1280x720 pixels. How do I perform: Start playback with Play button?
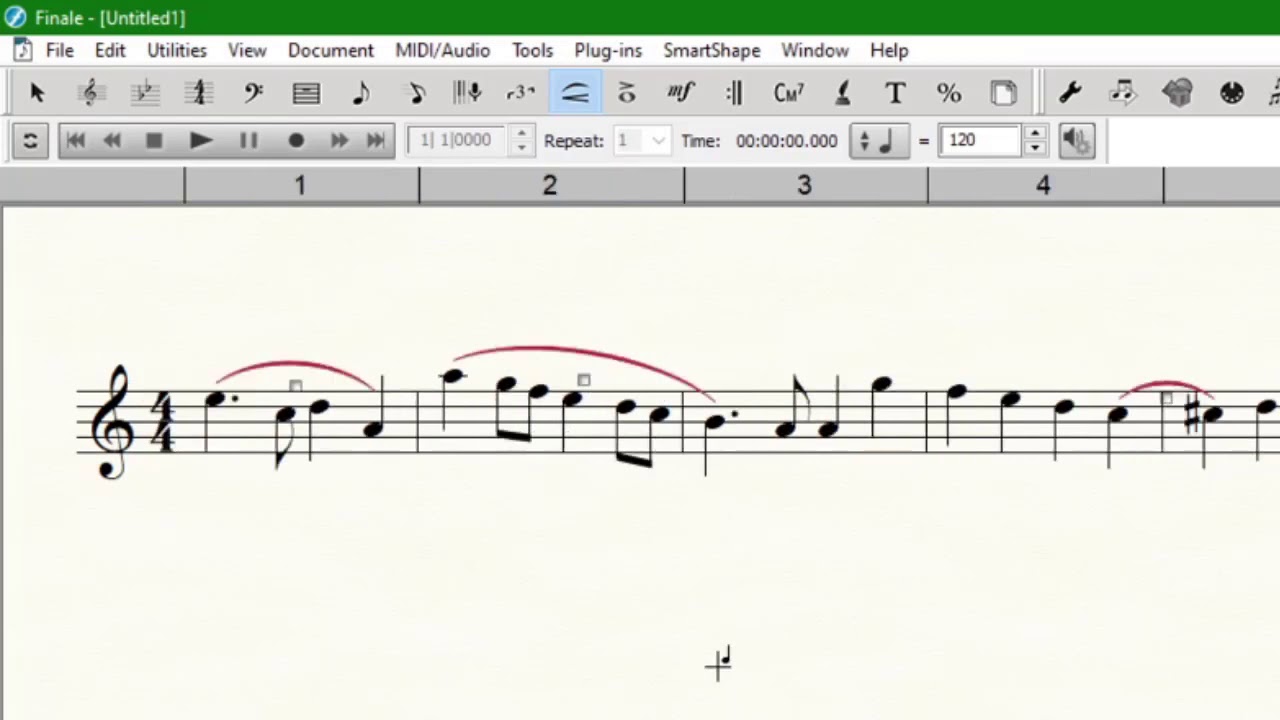click(x=200, y=141)
